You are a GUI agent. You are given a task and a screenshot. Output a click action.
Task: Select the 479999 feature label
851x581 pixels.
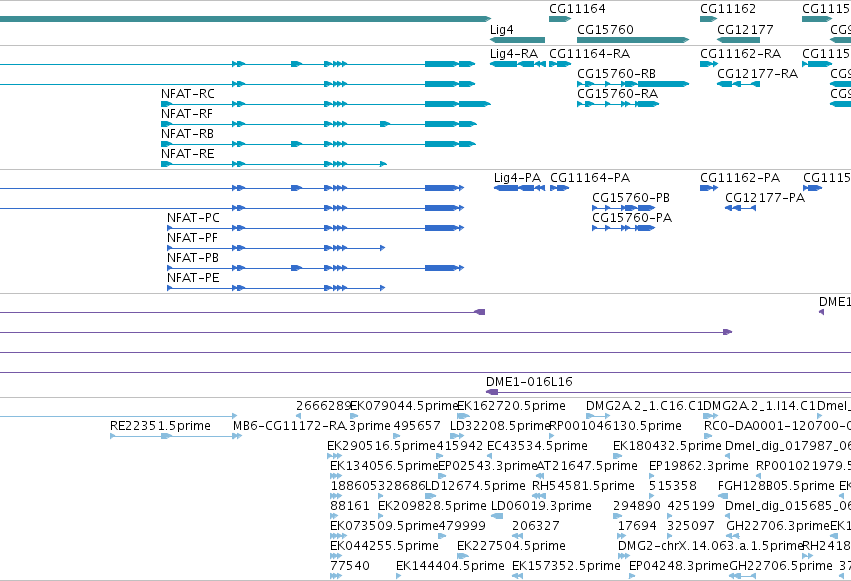(462, 526)
